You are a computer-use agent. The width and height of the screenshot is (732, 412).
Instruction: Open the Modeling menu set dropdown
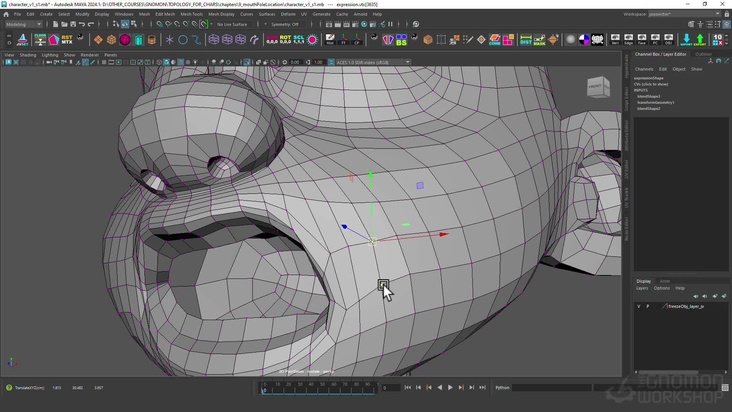(x=24, y=24)
